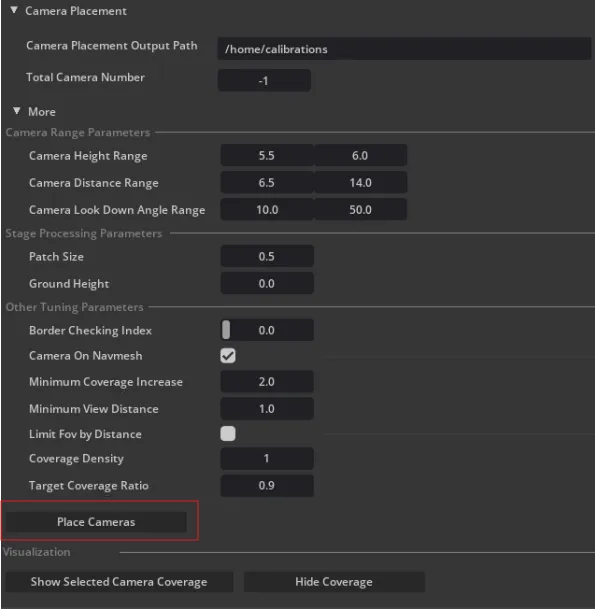The height and width of the screenshot is (609, 595).
Task: Click the Total Camera Number label
Action: coord(85,77)
